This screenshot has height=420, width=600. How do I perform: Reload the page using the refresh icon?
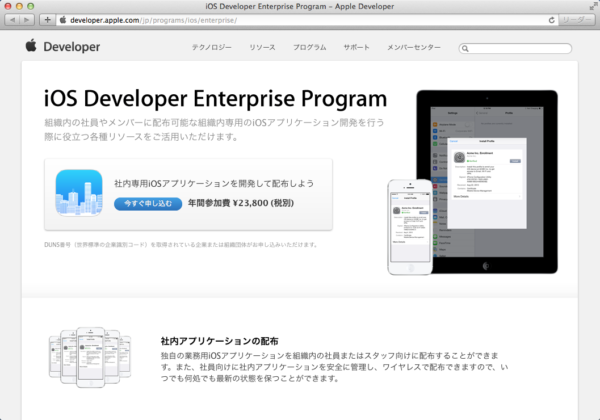point(551,20)
